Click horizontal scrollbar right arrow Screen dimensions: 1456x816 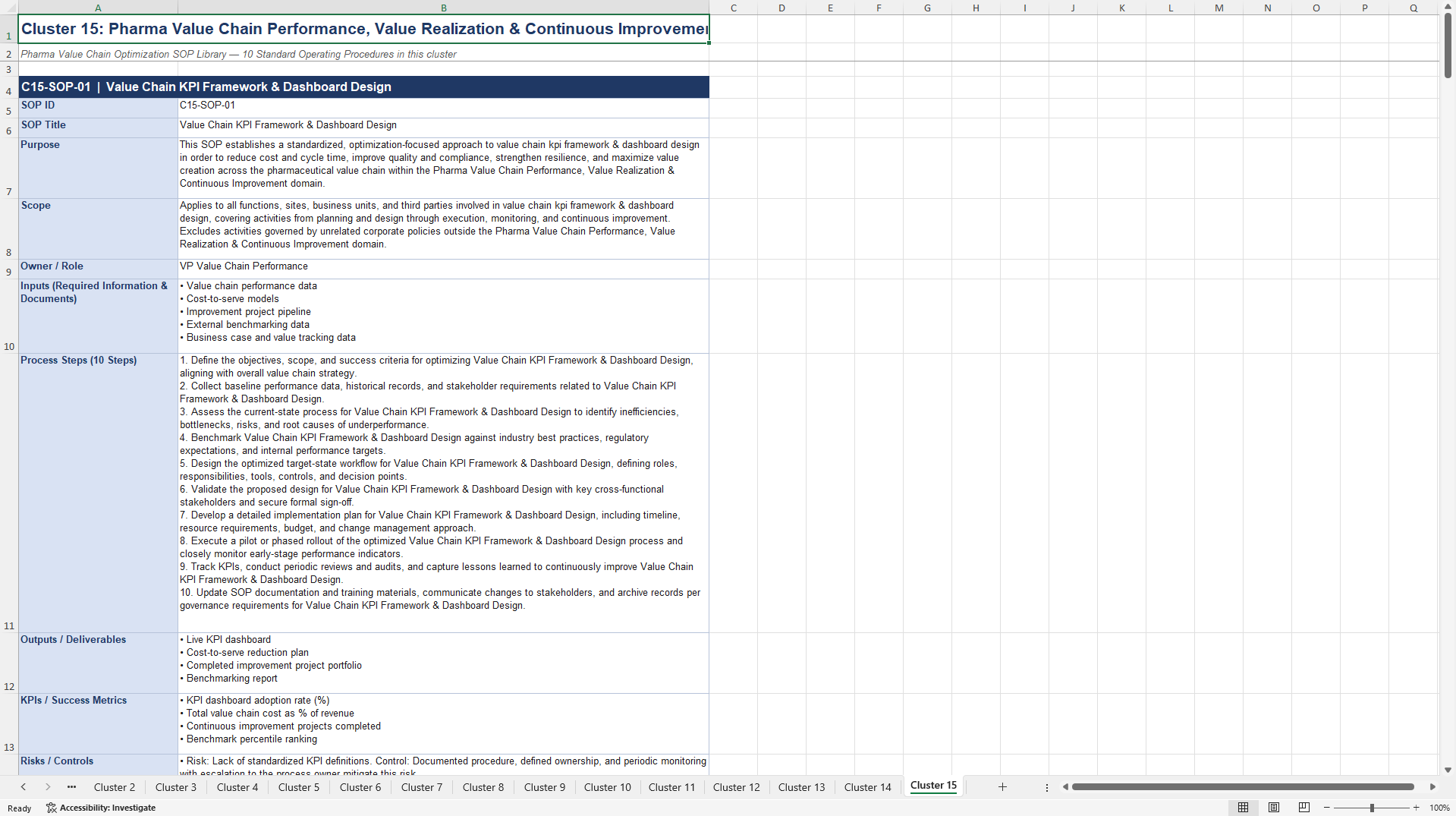click(x=1432, y=787)
